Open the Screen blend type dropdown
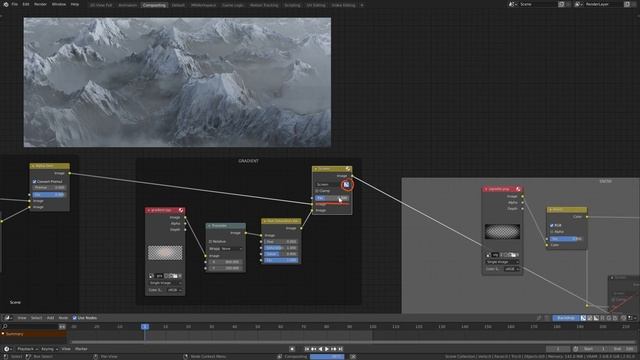The height and width of the screenshot is (360, 640). [x=328, y=184]
